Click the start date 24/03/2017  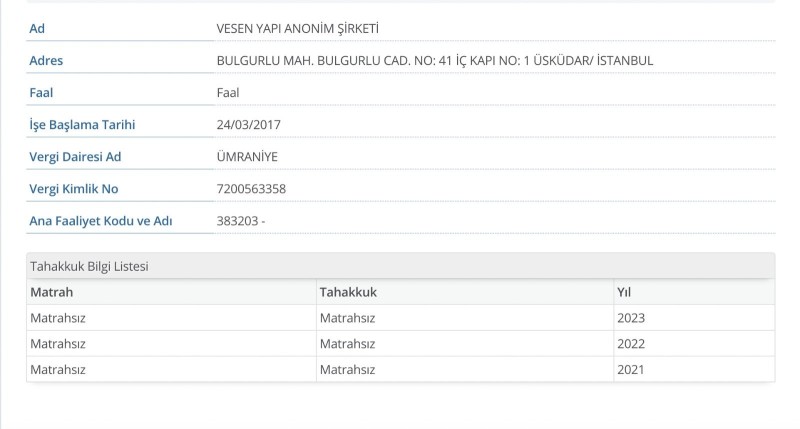248,125
